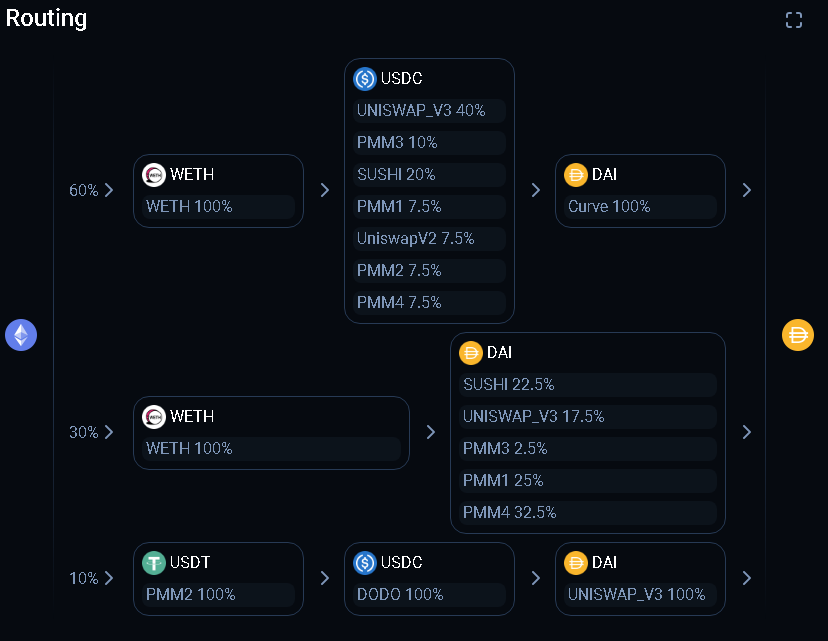
Task: Click the USDC icon in the DODO node
Action: [x=364, y=562]
